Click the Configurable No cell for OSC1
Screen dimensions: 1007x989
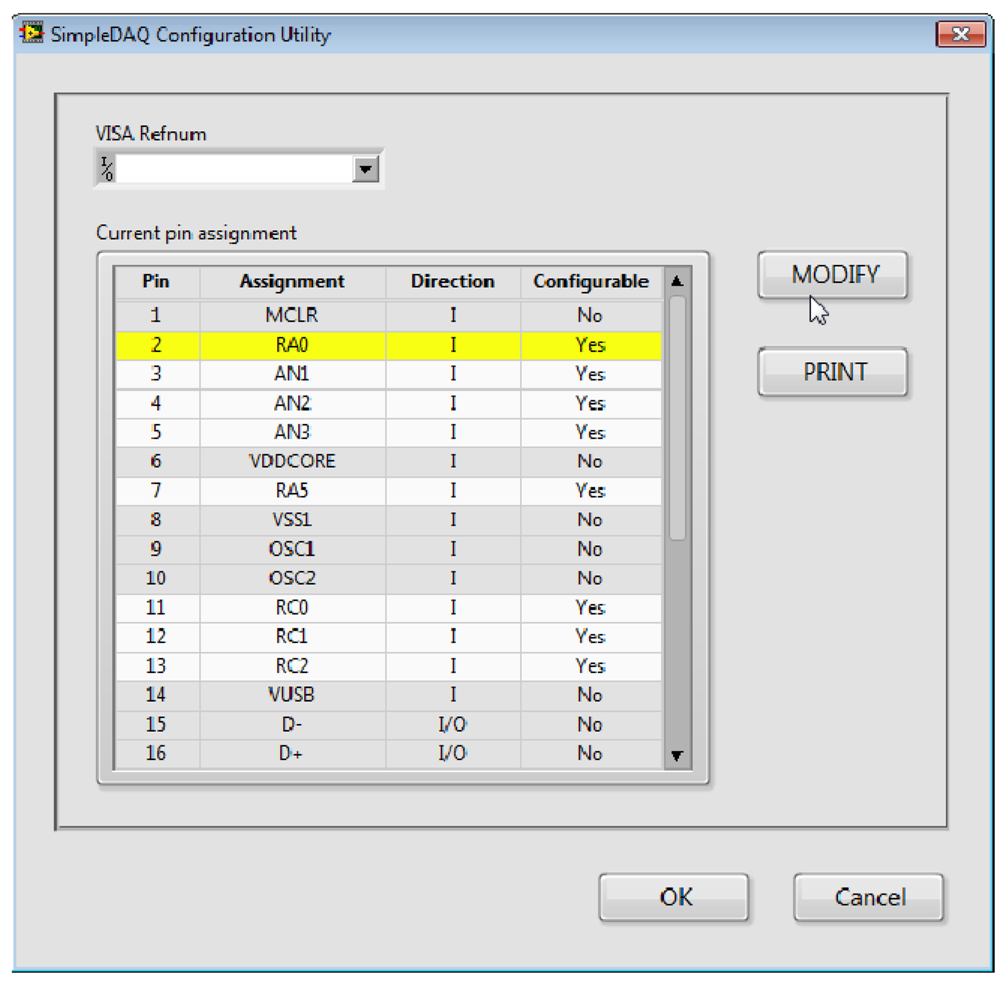tap(591, 549)
